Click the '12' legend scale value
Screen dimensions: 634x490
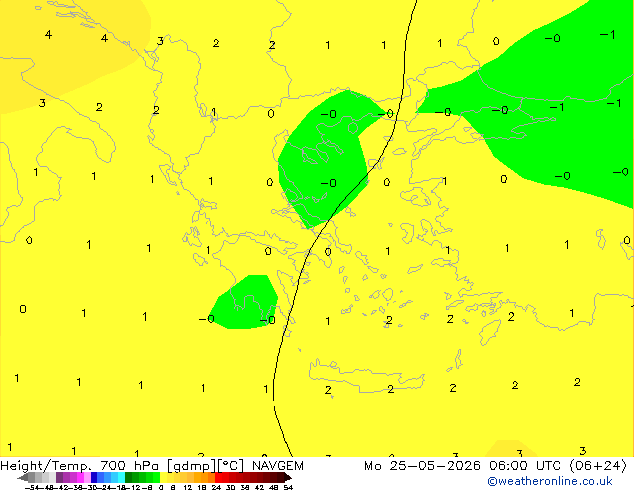point(187,488)
